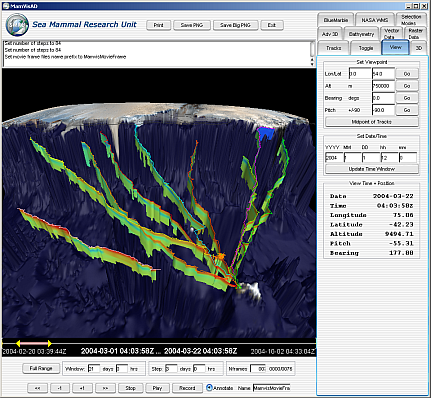Screen dimensions: 431x398
Task: Click the Stop button
Action: click(x=130, y=388)
